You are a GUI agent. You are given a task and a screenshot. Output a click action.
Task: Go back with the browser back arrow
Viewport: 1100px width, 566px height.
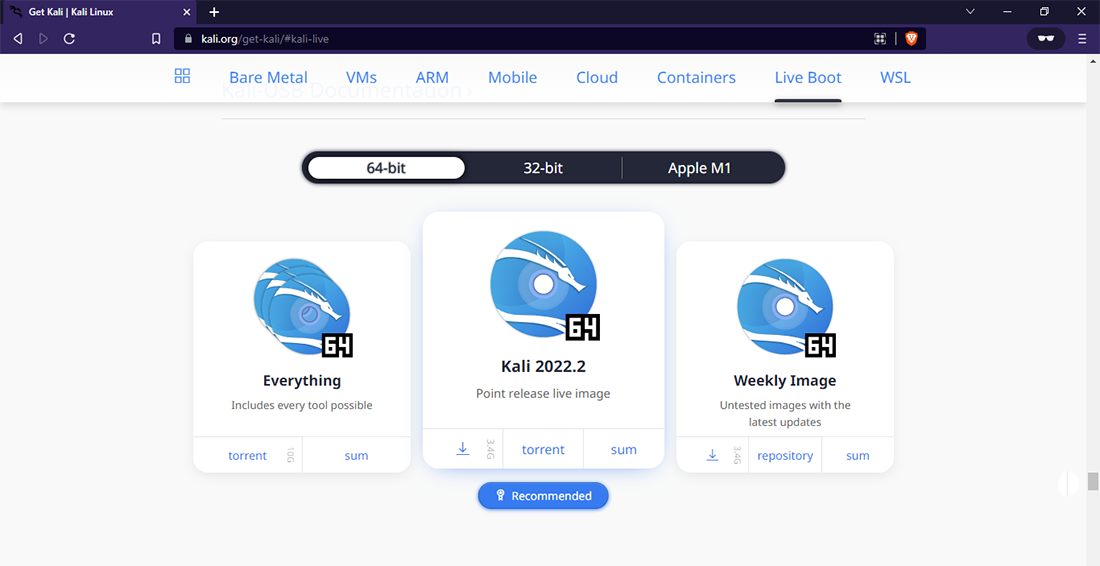coord(18,39)
